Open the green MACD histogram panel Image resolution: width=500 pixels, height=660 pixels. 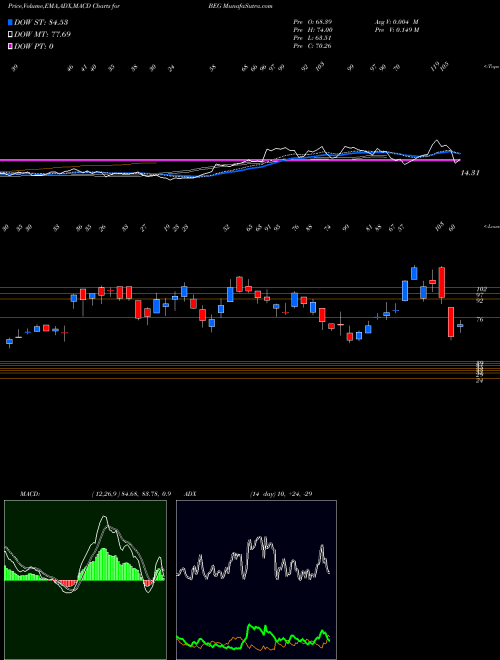pos(85,580)
